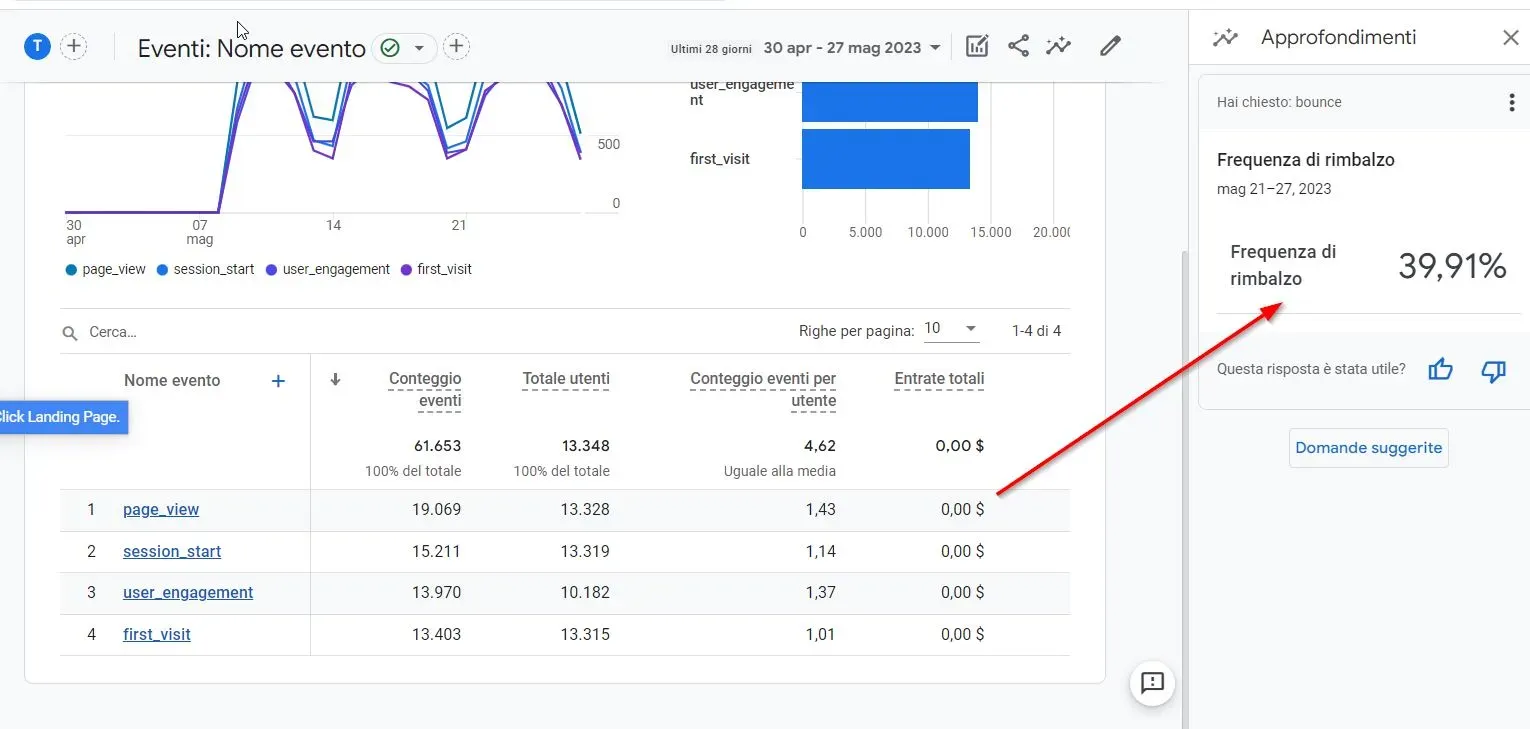The image size is (1530, 729).
Task: Expand the Righe per pagina dropdown
Action: 951,330
